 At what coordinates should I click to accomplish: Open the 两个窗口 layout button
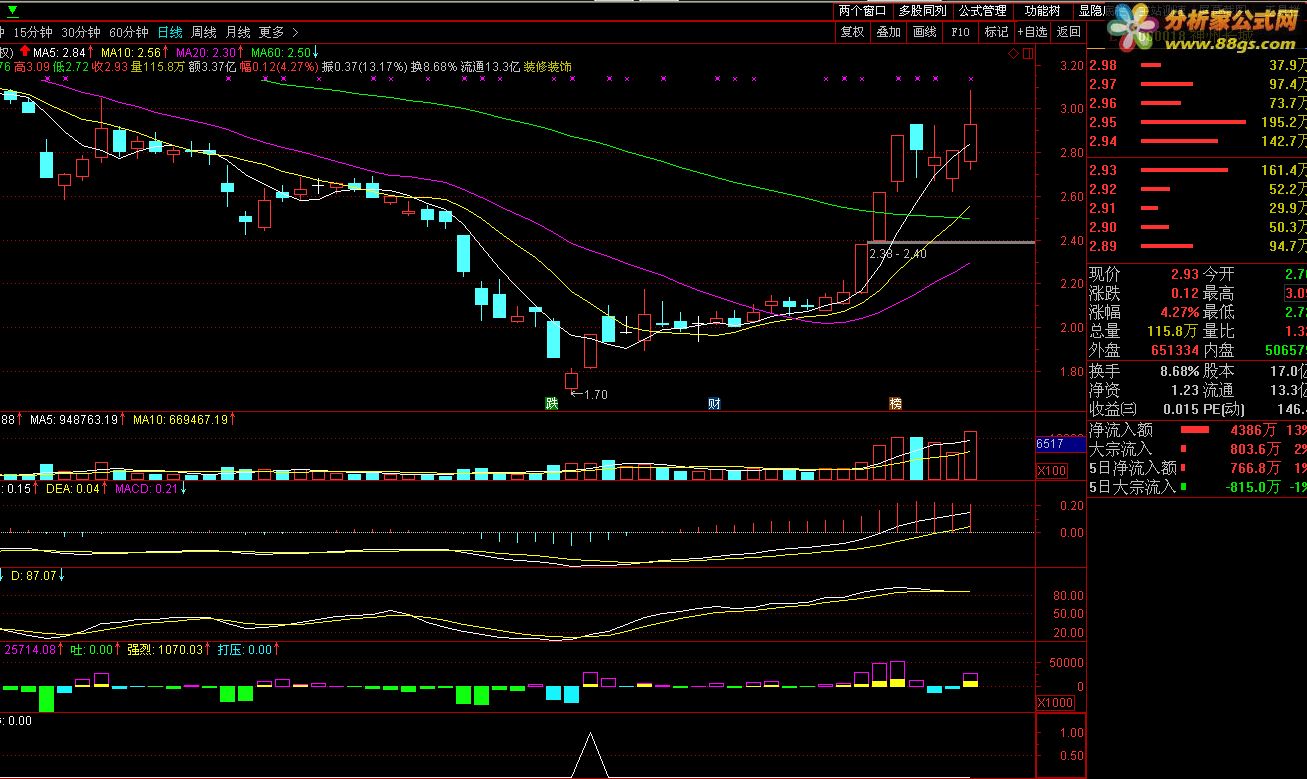863,11
